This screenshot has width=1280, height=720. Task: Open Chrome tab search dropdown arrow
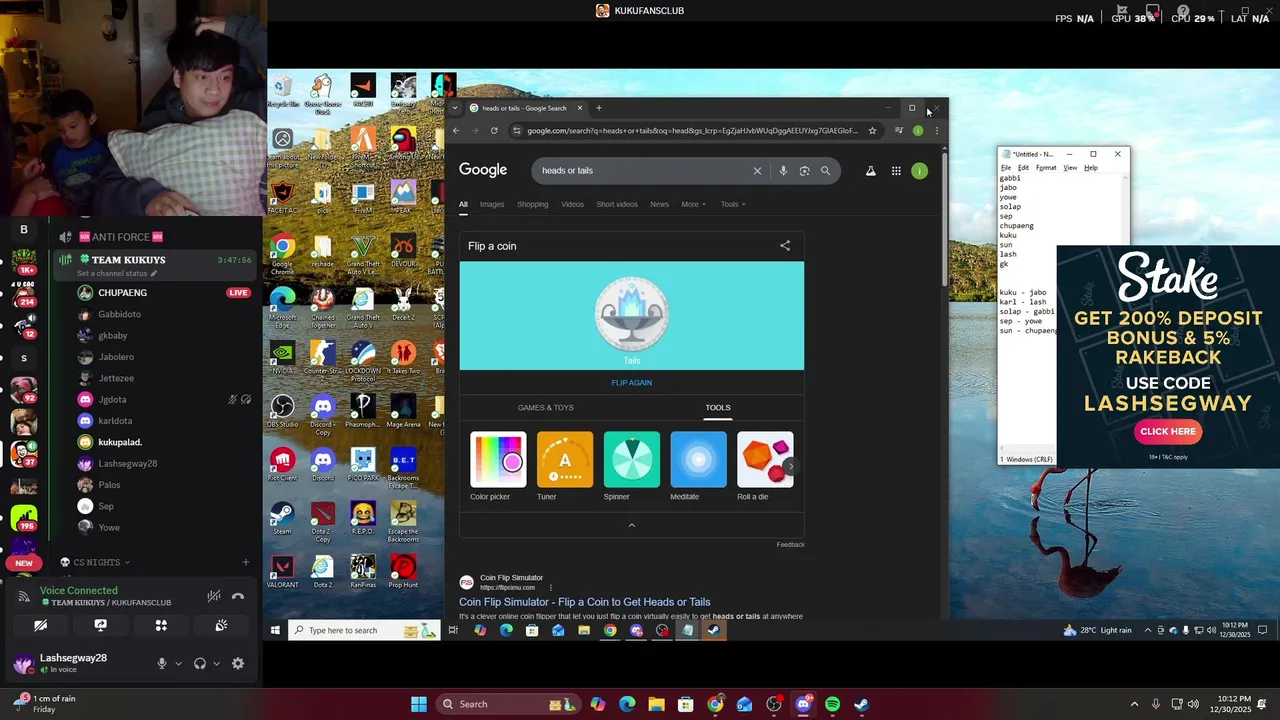click(x=455, y=108)
